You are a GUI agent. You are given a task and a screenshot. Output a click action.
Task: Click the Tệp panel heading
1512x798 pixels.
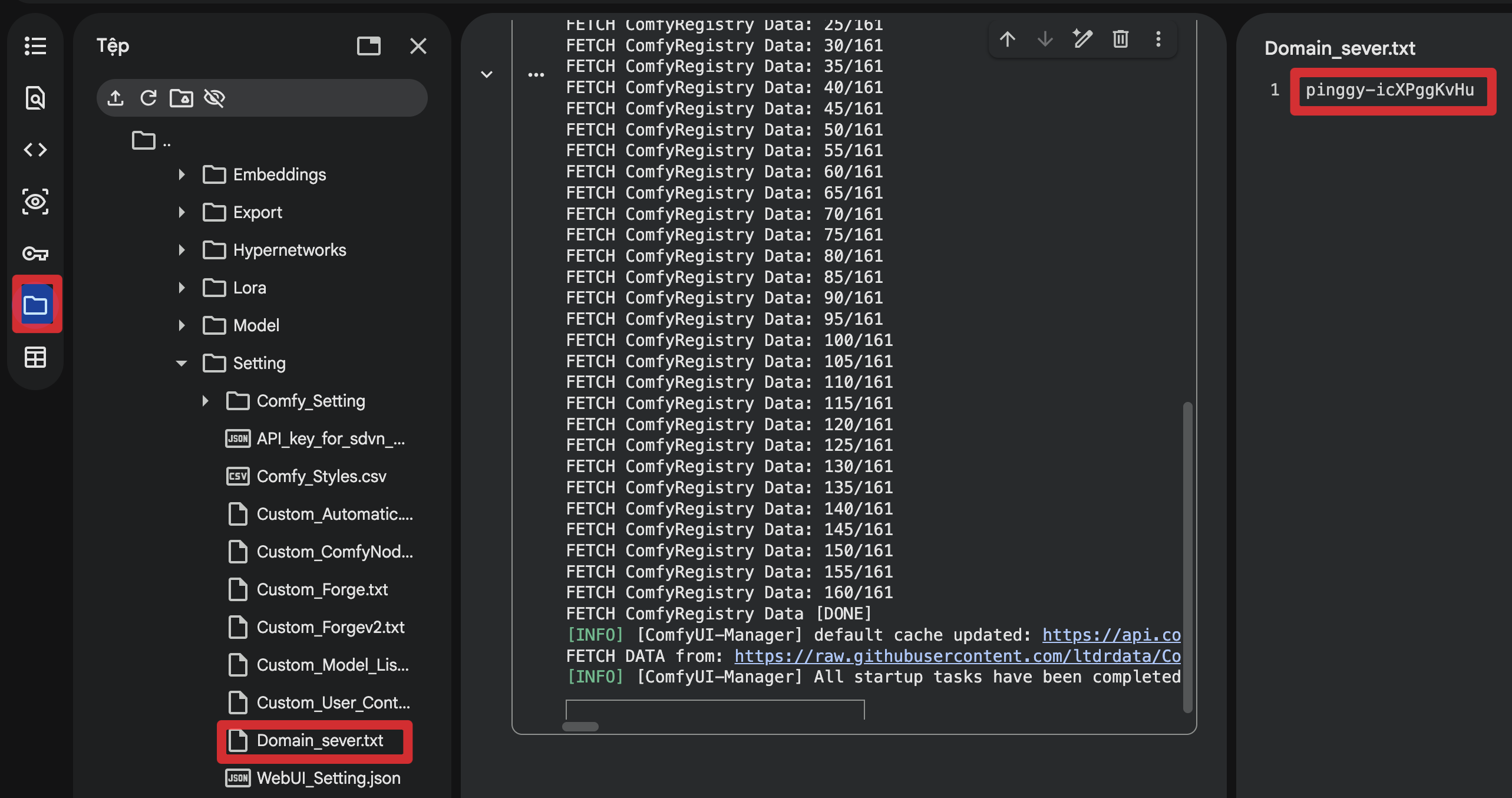(113, 47)
